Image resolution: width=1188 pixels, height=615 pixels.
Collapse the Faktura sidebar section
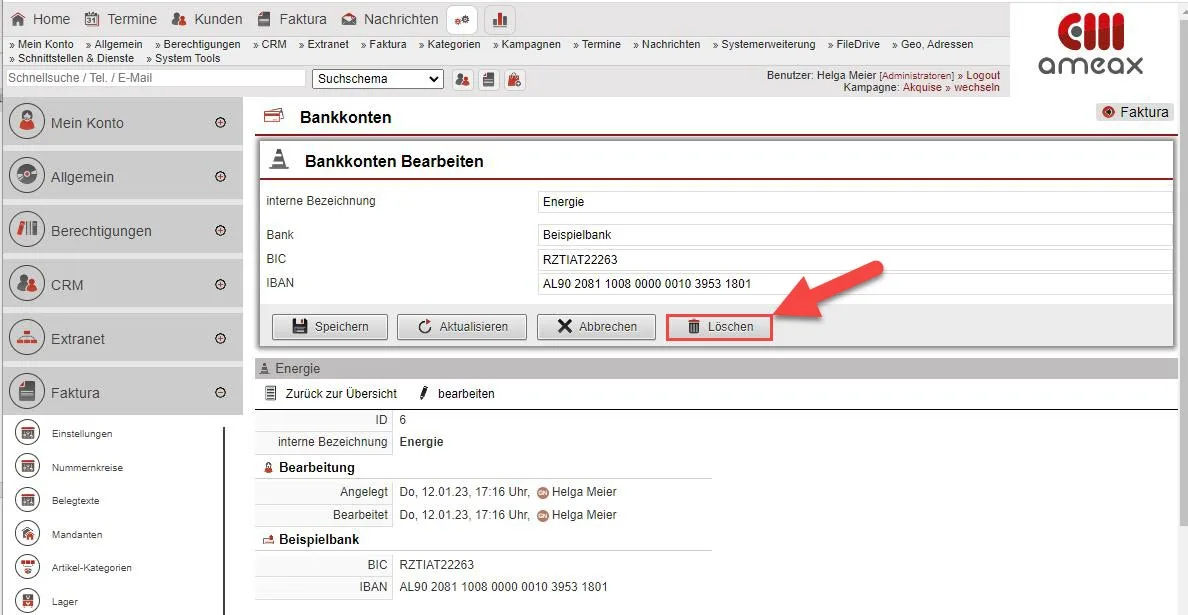220,393
